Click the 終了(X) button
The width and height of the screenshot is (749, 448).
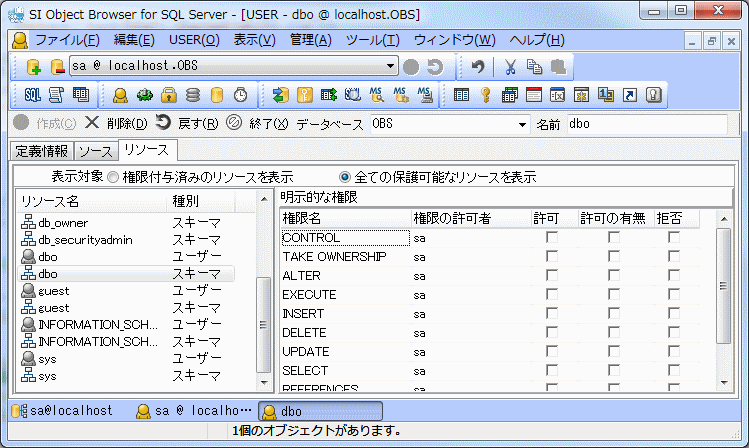(x=258, y=124)
